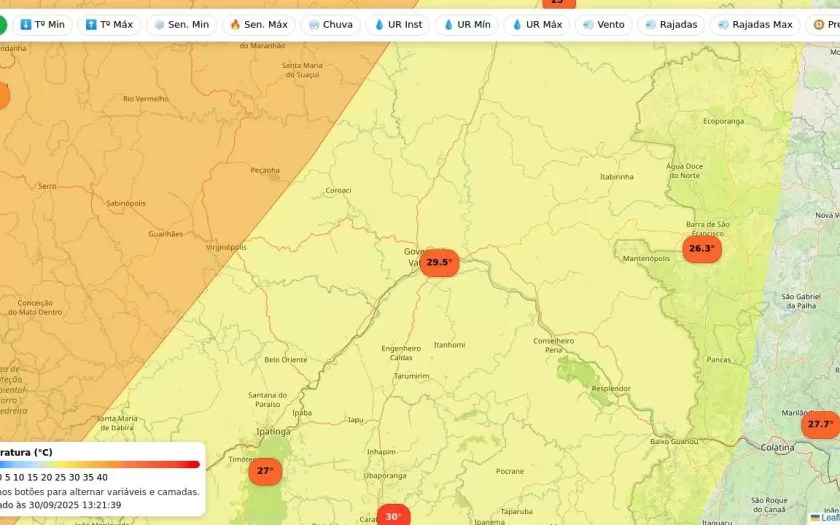
Task: Click the 30° temperature marker
Action: [x=393, y=516]
